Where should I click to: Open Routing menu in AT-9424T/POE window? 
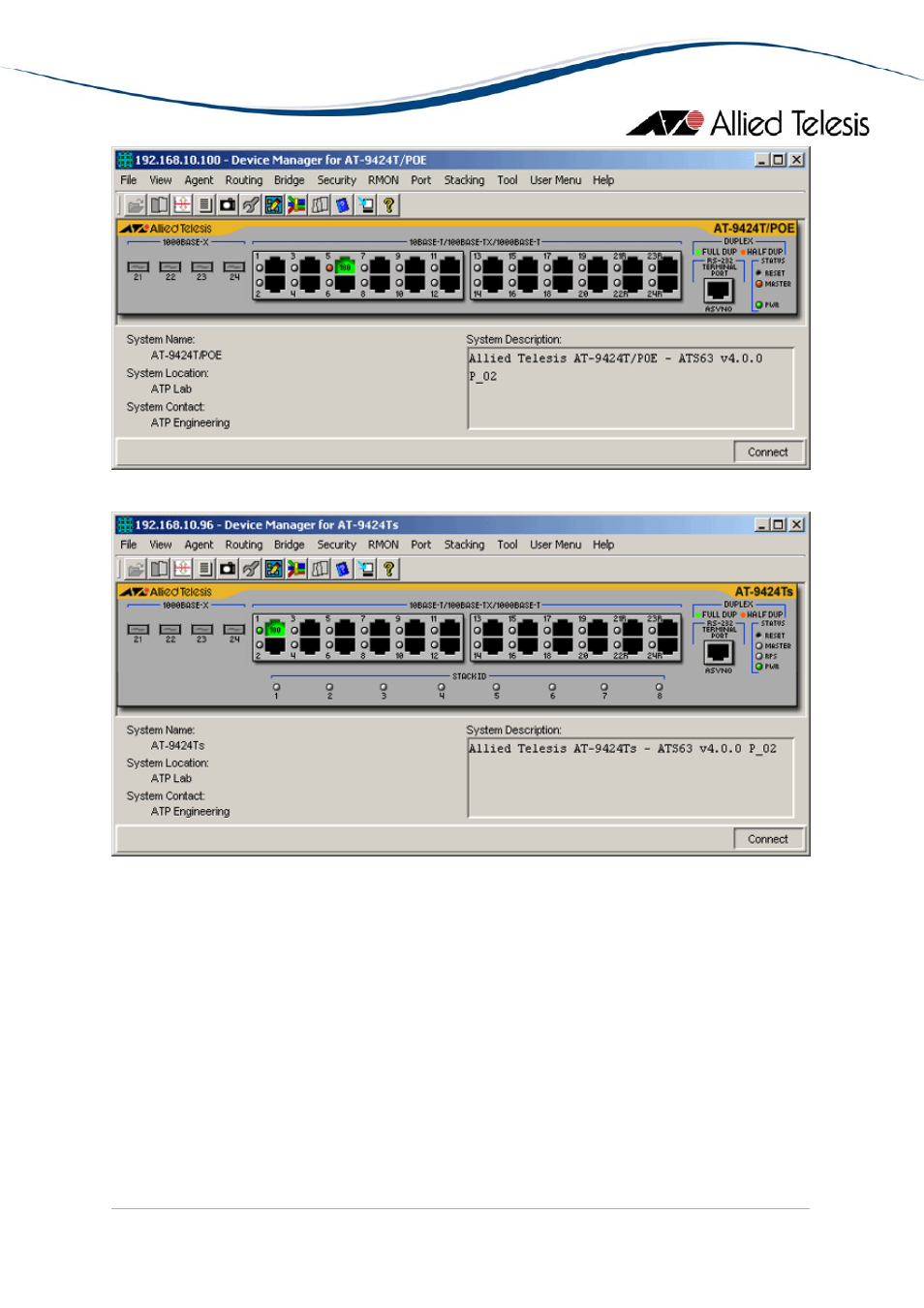pos(244,180)
